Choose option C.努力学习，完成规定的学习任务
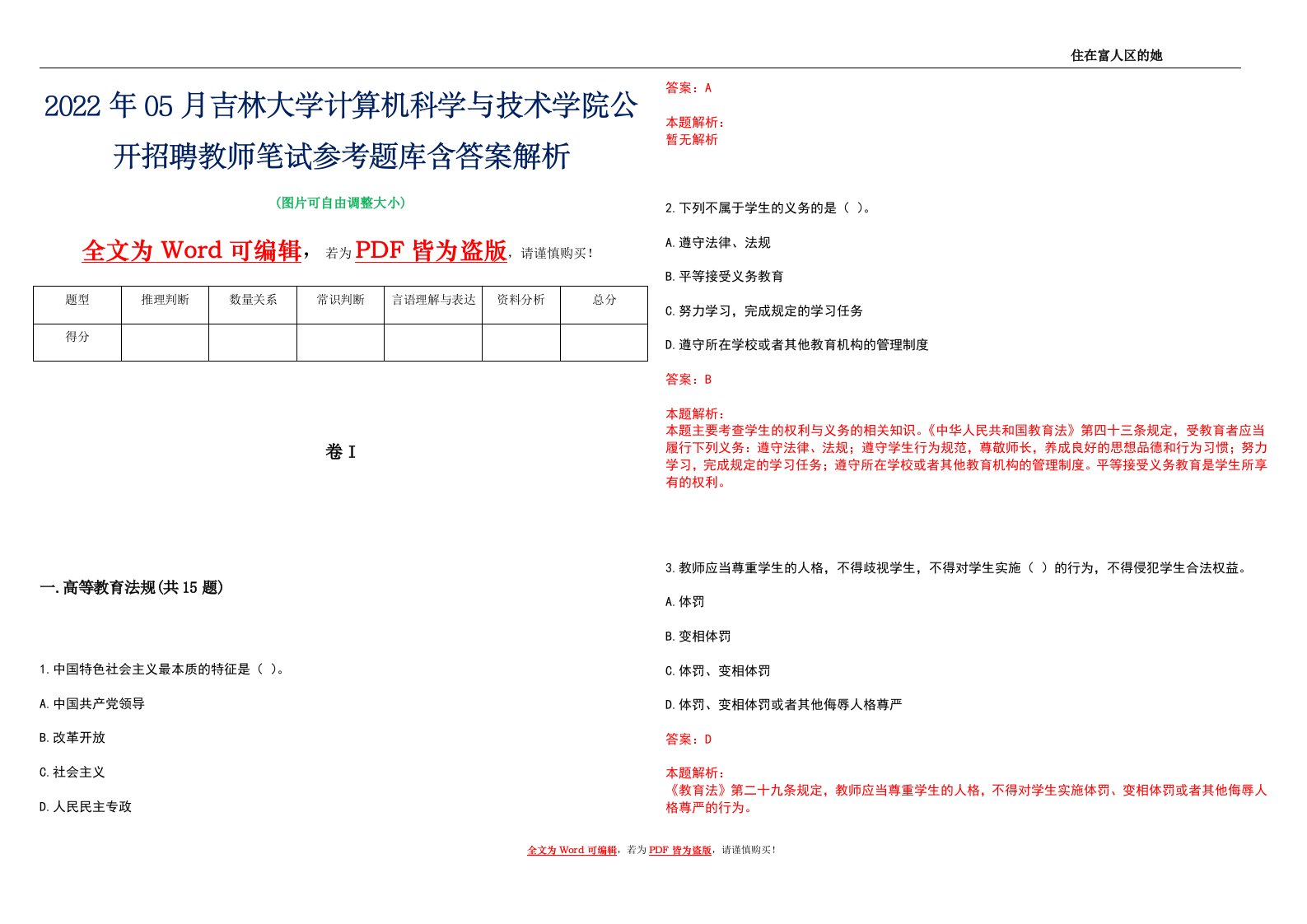This screenshot has height=924, width=1307. pos(764,311)
